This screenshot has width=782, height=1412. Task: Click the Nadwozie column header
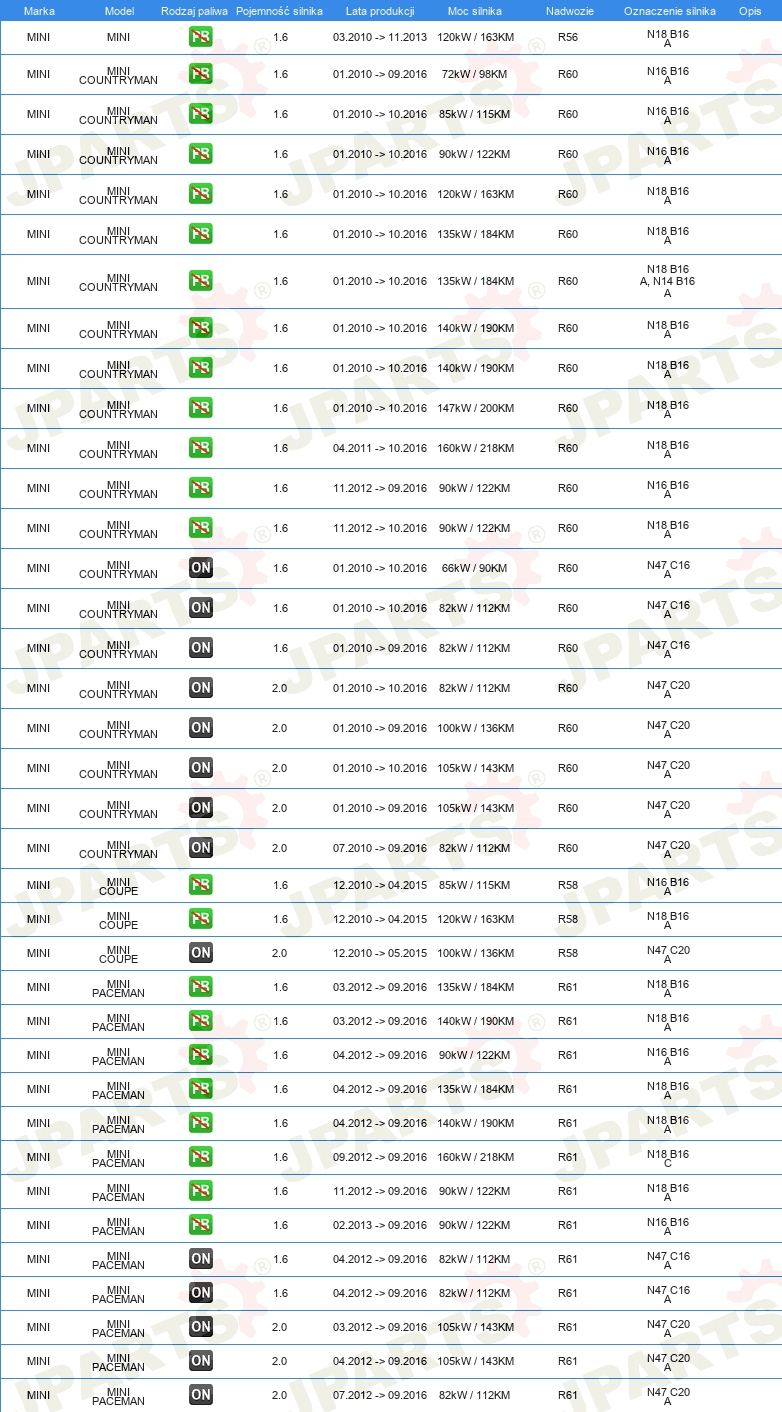(x=569, y=10)
